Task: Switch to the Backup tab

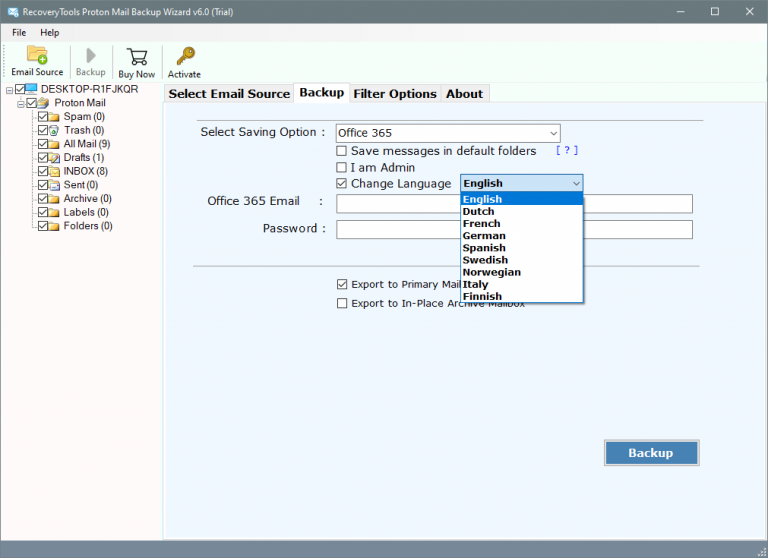Action: (x=322, y=93)
